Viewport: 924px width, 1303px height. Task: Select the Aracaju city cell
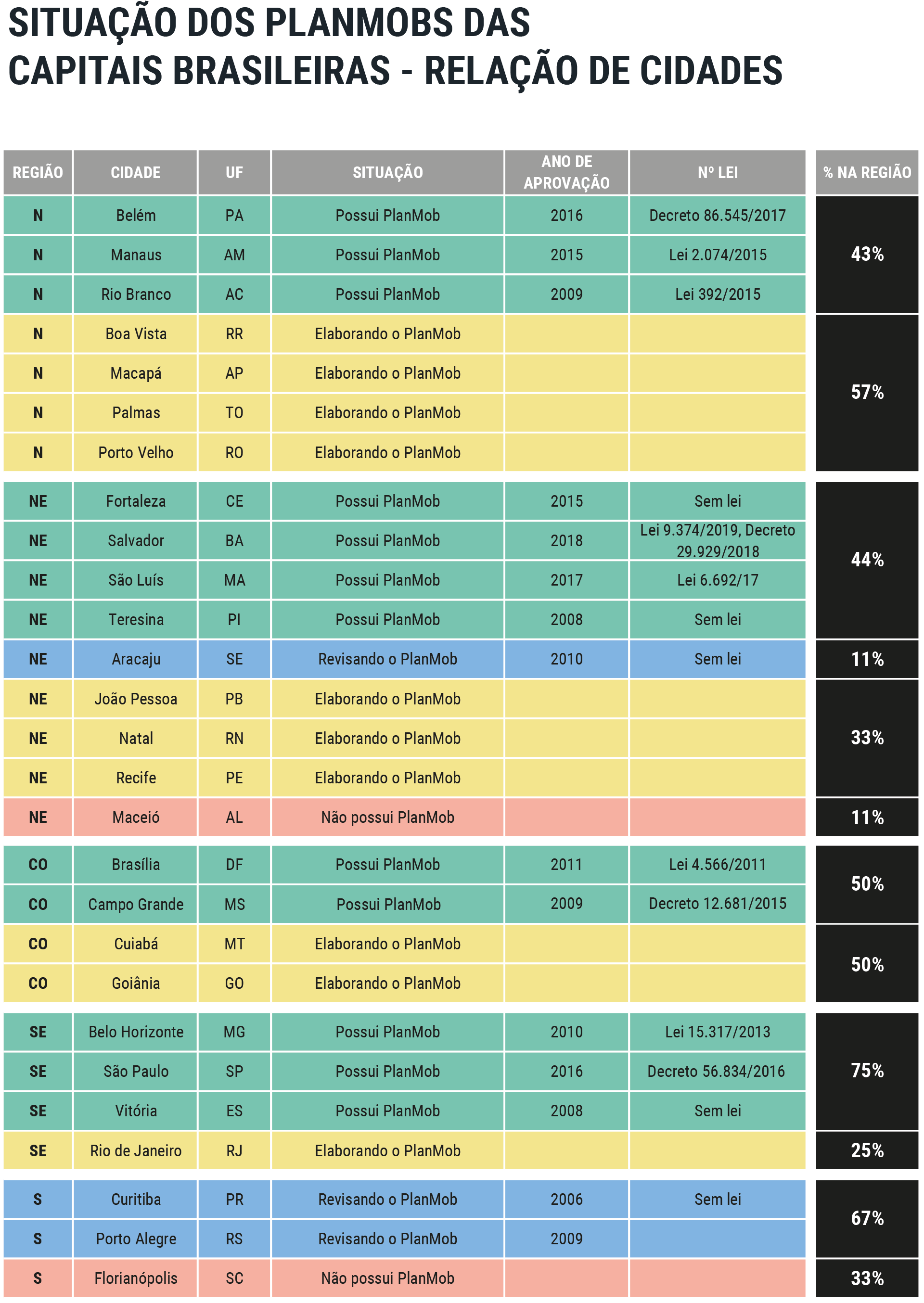tap(135, 659)
